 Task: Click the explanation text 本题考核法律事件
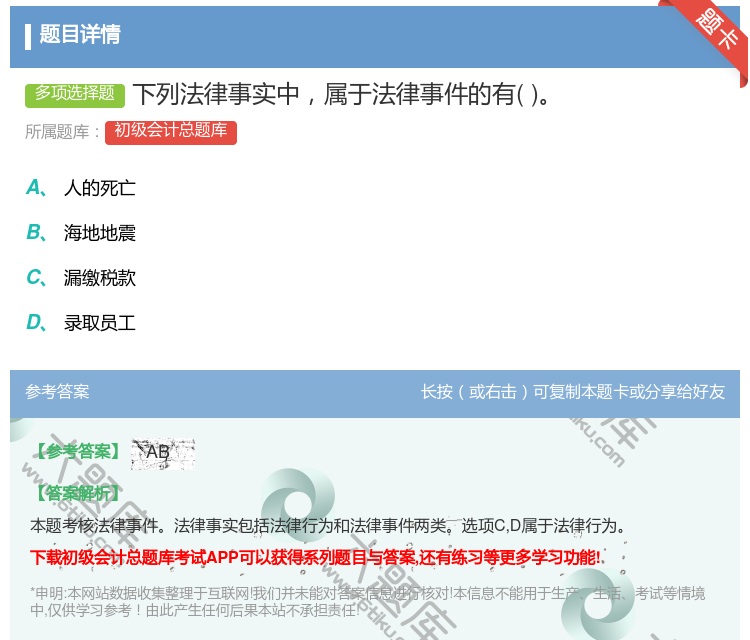click(328, 526)
